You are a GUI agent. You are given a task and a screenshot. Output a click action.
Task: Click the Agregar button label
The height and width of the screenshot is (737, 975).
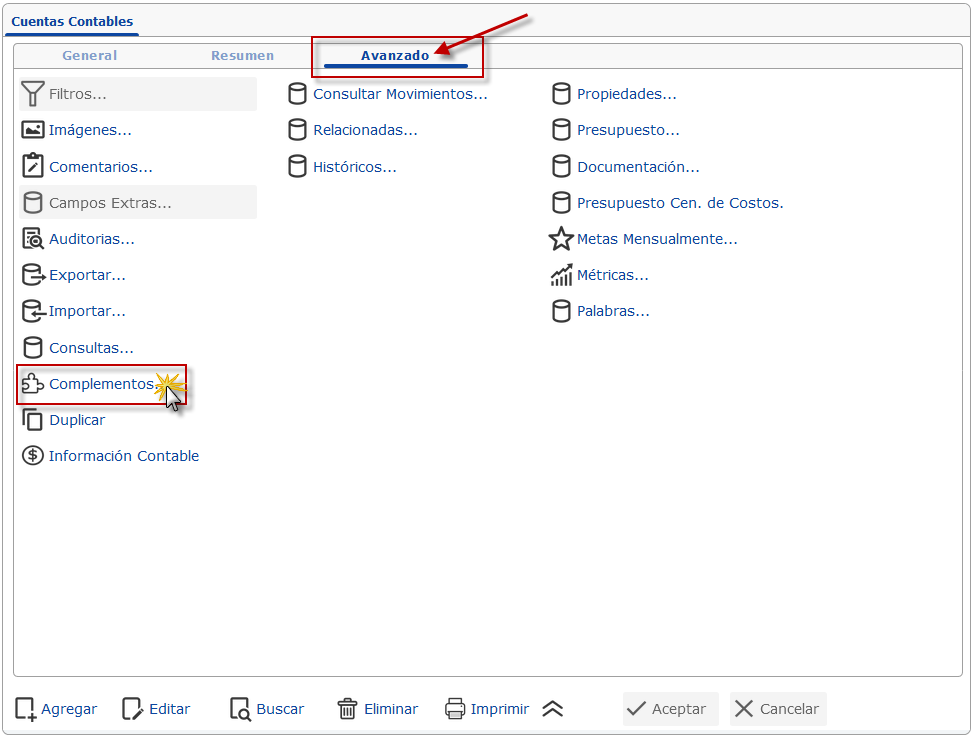pos(69,709)
